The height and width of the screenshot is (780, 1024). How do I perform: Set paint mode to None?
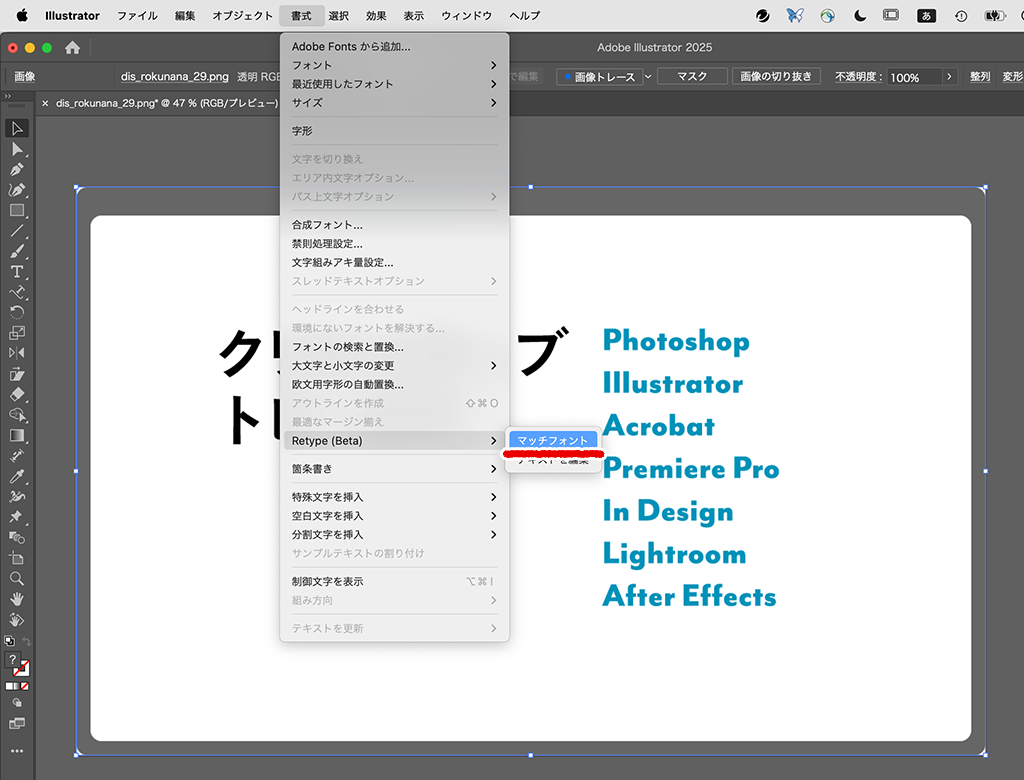pos(25,686)
